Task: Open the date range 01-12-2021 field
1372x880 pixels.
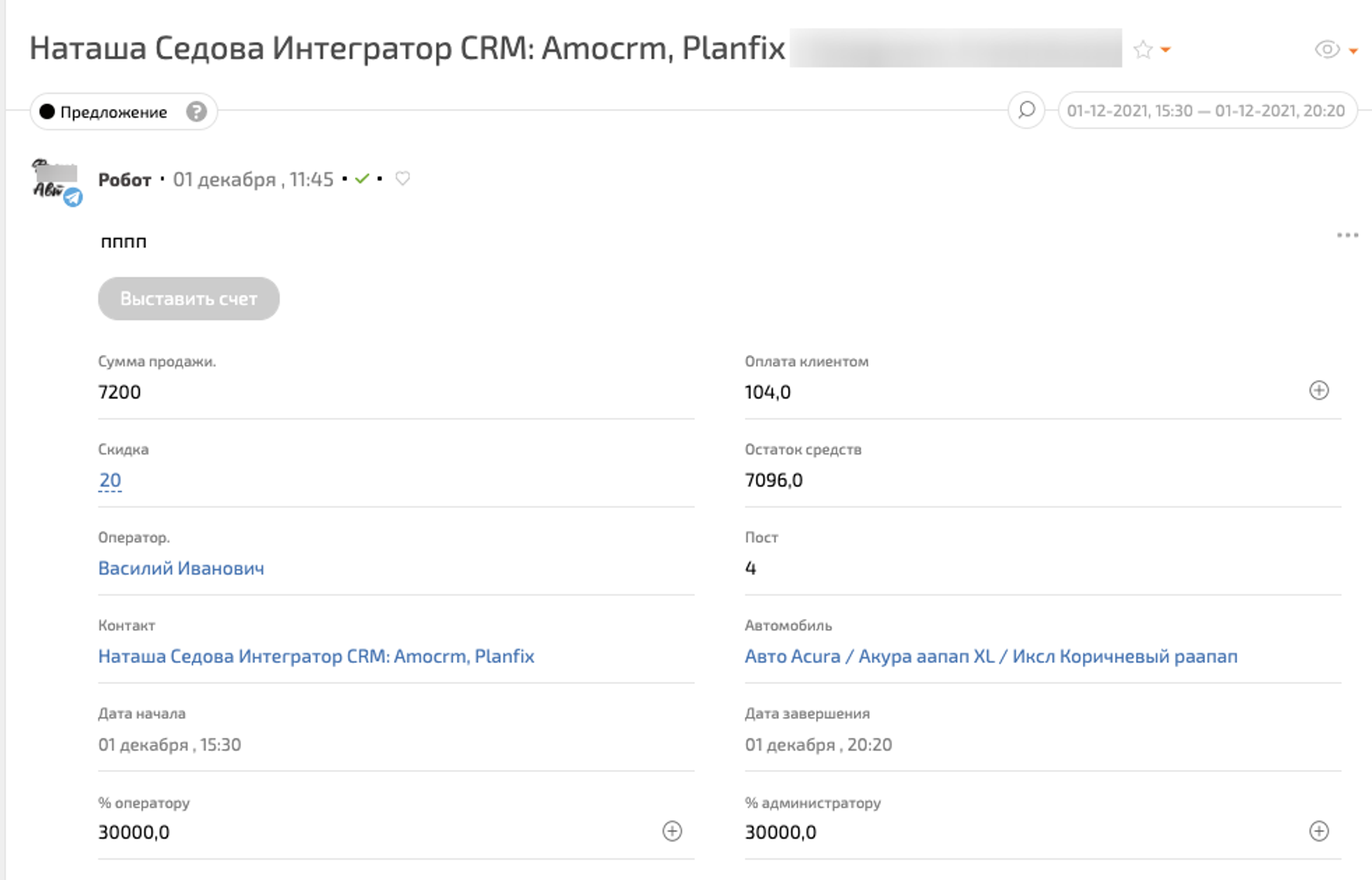Action: pyautogui.click(x=1205, y=111)
